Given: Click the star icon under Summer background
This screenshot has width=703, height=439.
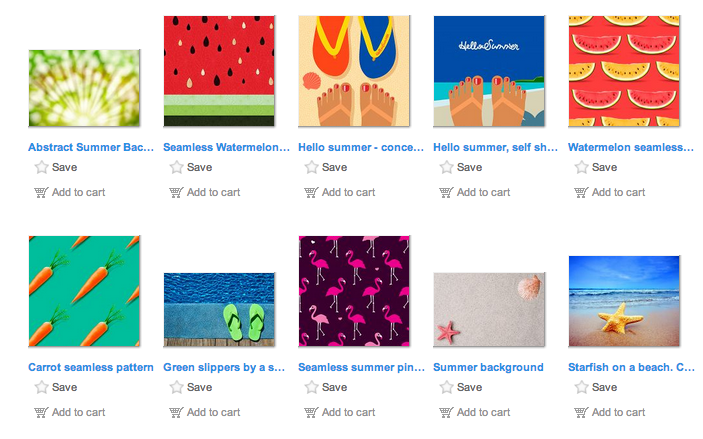Looking at the screenshot, I should (x=446, y=387).
